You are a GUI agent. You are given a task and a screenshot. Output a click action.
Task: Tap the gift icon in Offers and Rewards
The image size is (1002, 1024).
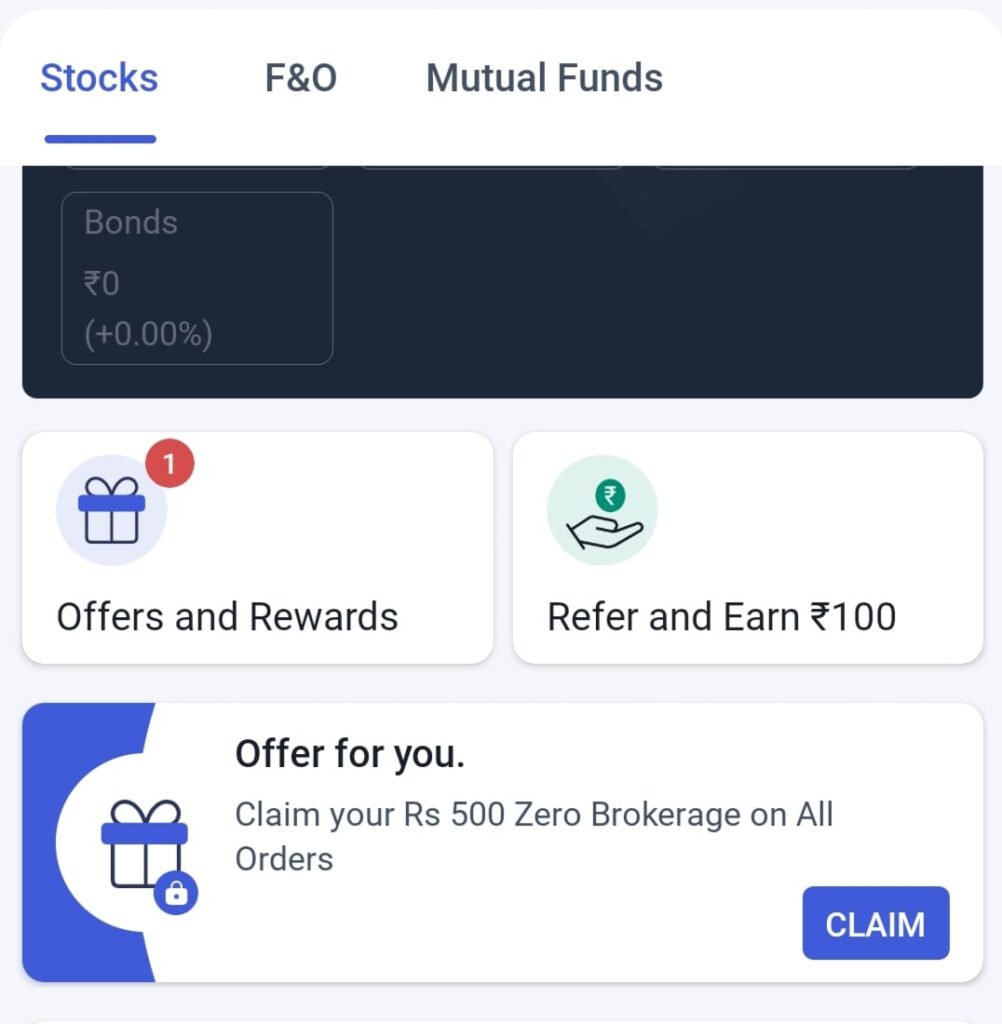click(x=110, y=510)
